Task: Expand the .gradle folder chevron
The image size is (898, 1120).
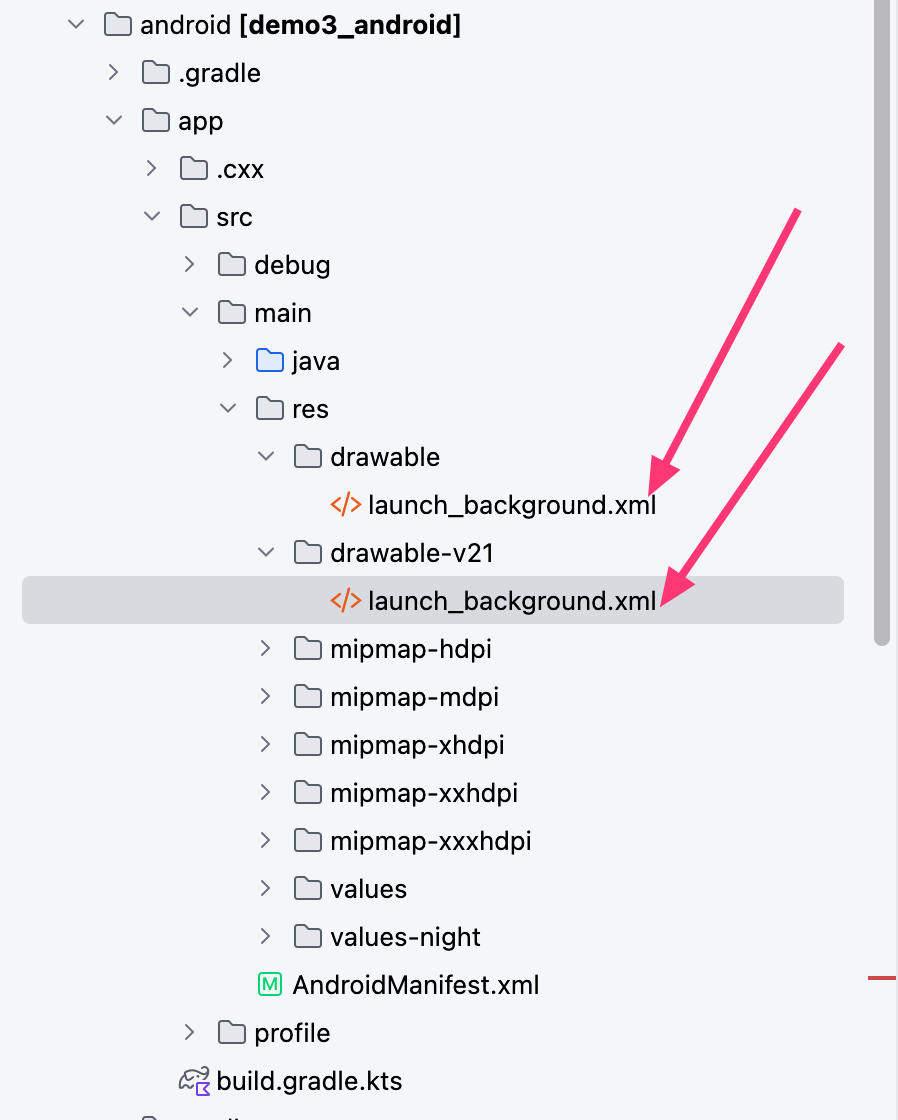Action: point(114,73)
